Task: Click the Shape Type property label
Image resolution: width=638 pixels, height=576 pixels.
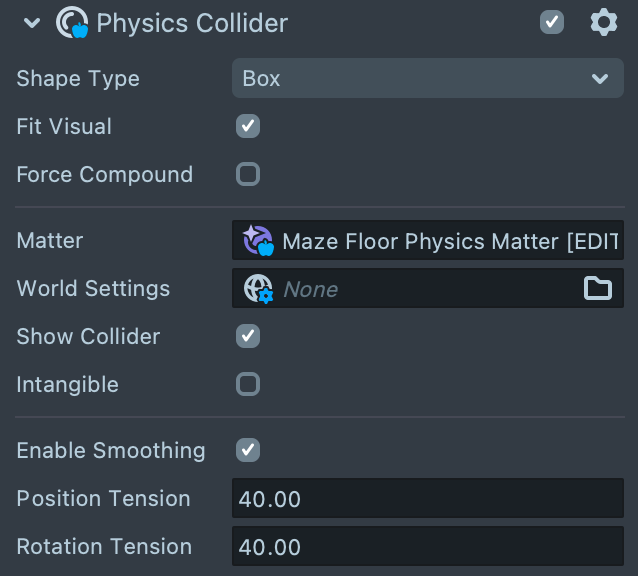Action: pyautogui.click(x=78, y=78)
